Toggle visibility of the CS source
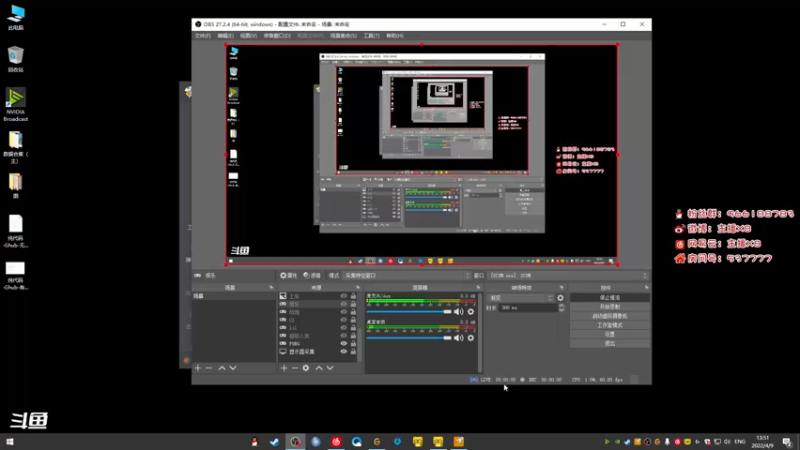Screen dimensions: 800x450 pyautogui.click(x=344, y=320)
